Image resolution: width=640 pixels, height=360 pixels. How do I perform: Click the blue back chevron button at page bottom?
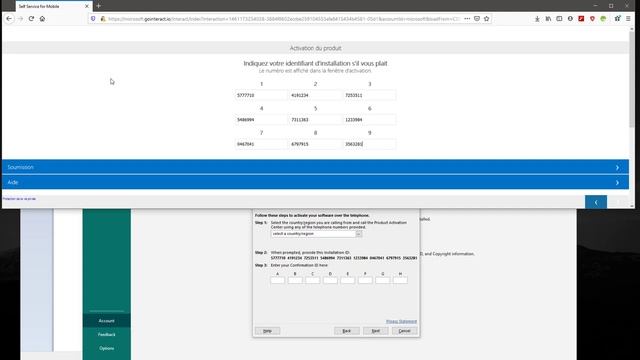pos(596,202)
